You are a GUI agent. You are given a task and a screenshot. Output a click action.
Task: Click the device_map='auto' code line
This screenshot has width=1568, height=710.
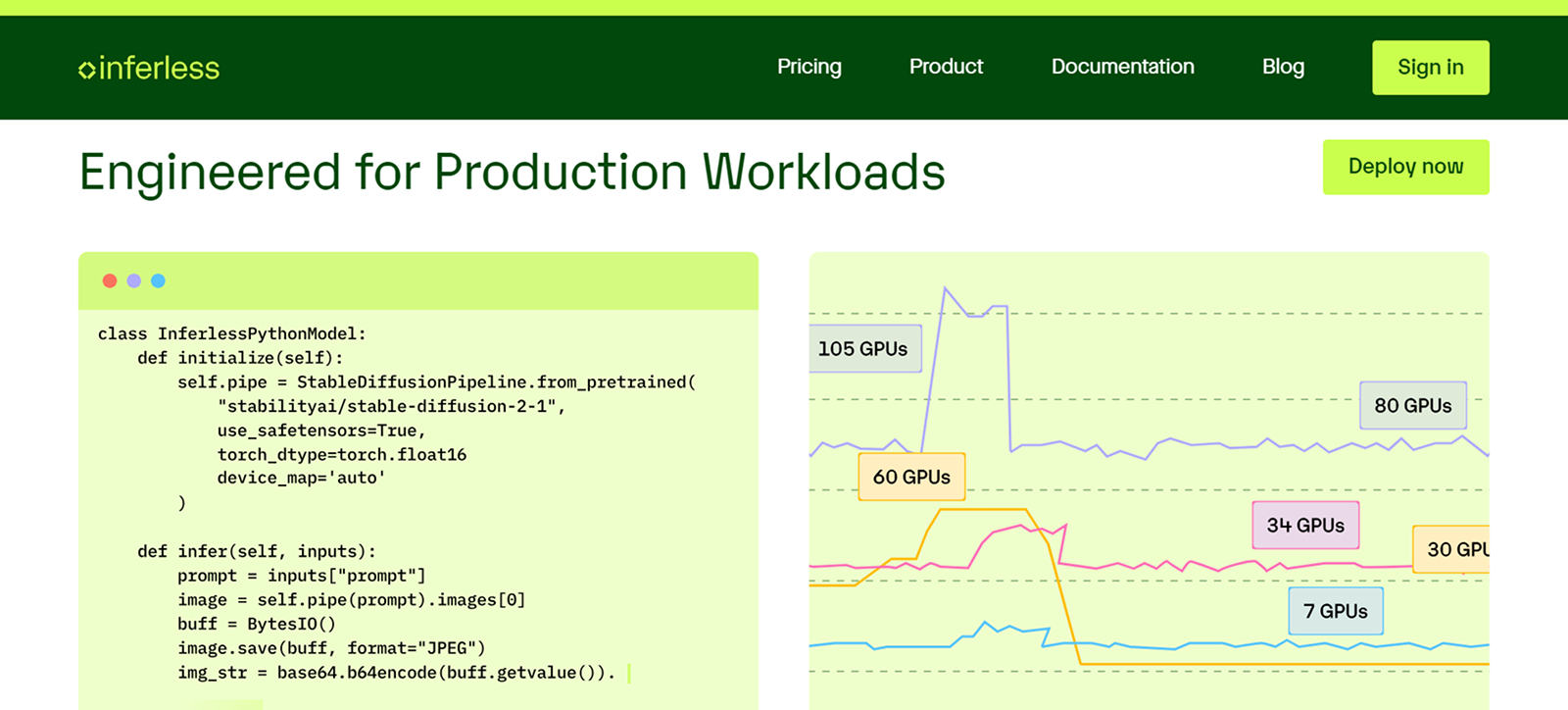click(x=302, y=478)
